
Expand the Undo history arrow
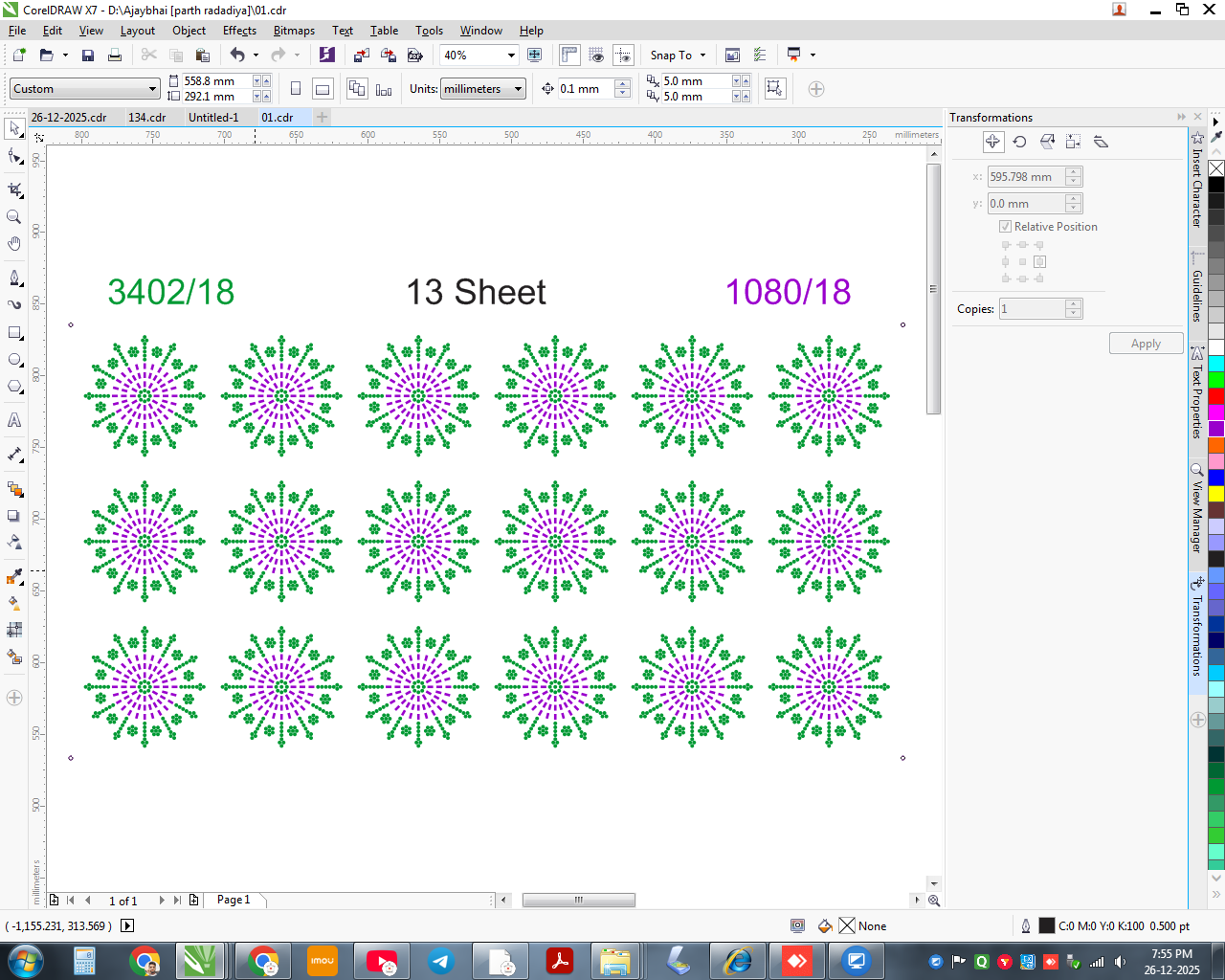(256, 56)
